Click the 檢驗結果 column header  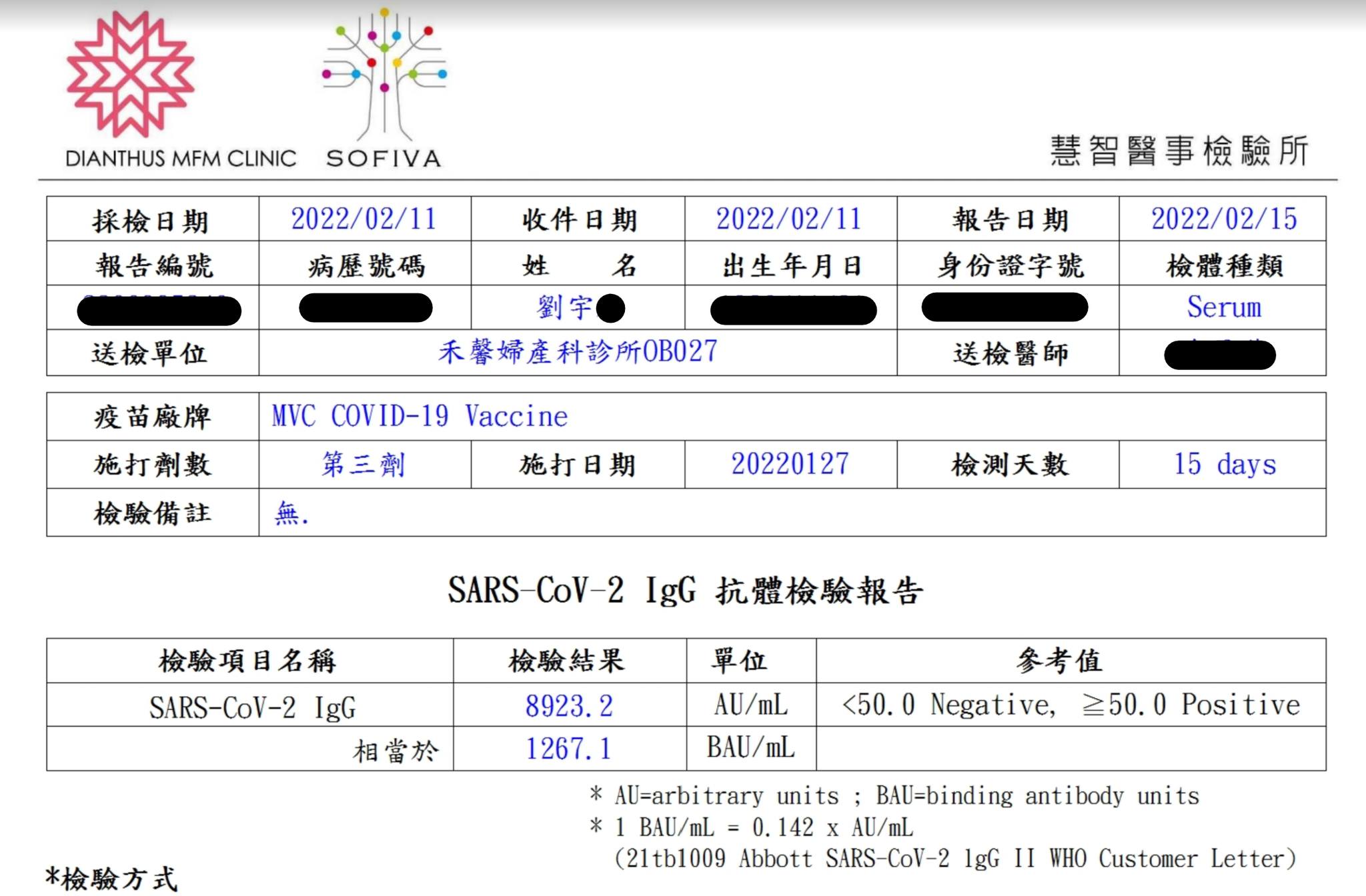coord(570,661)
